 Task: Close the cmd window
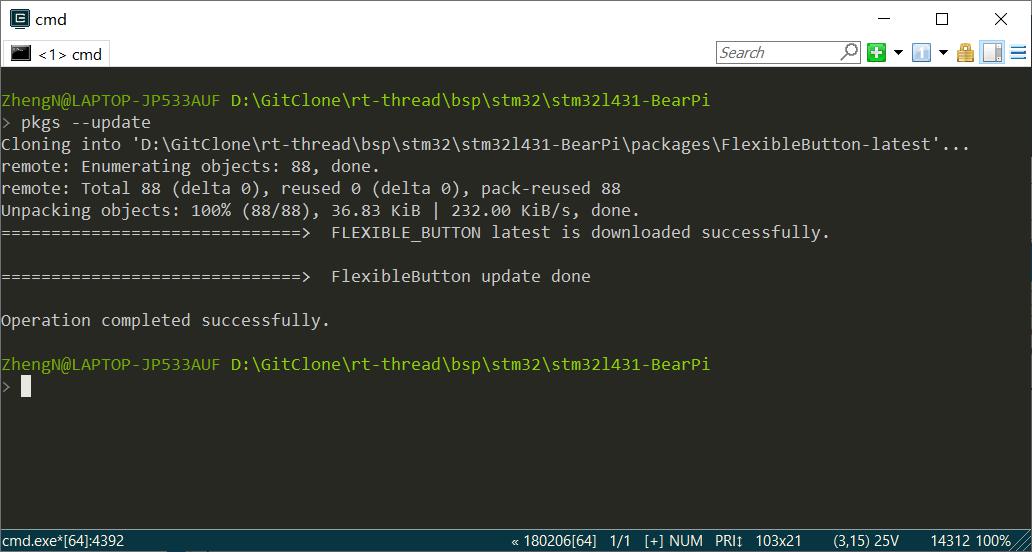(1000, 19)
